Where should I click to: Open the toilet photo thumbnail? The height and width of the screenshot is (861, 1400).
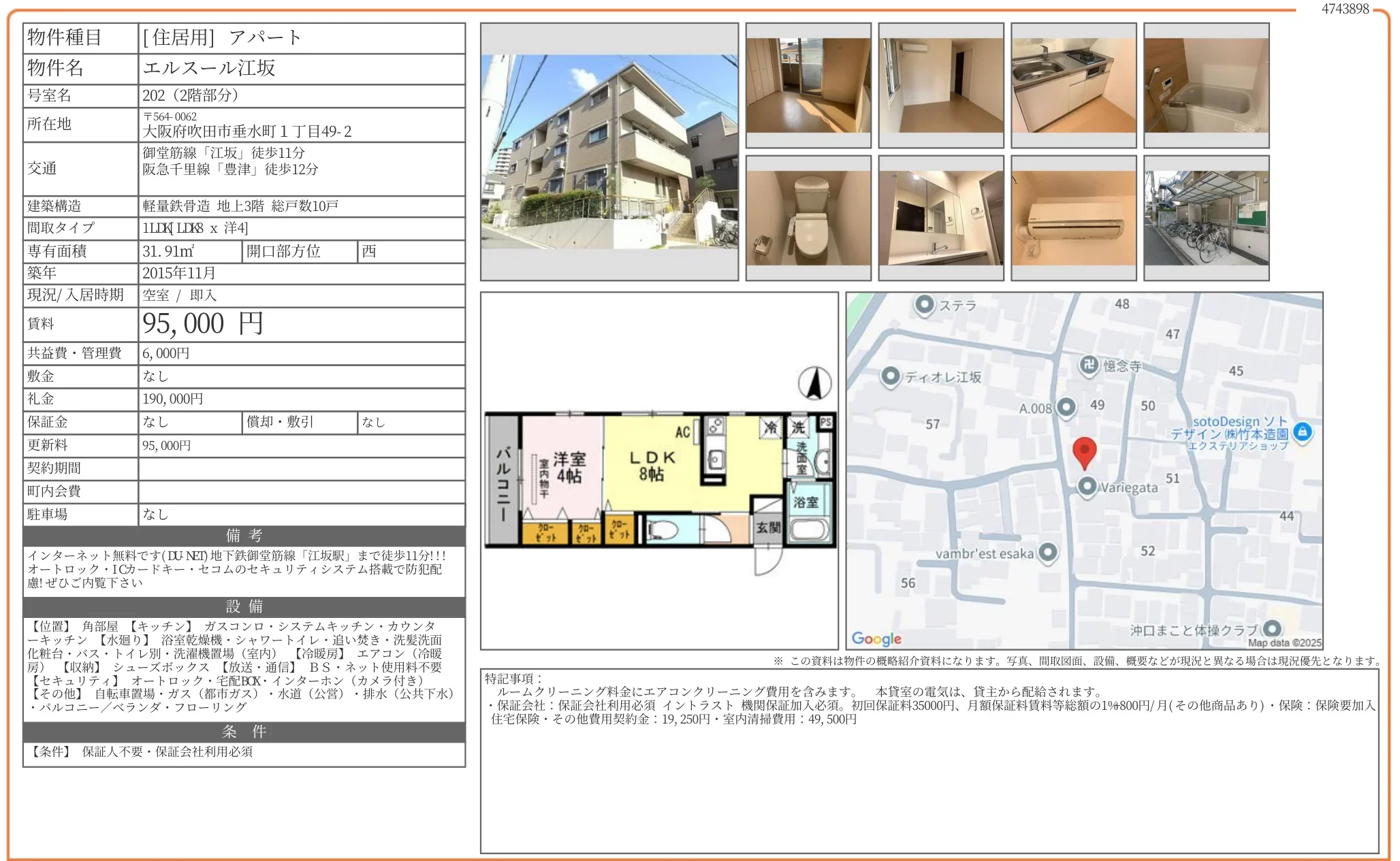click(x=808, y=218)
